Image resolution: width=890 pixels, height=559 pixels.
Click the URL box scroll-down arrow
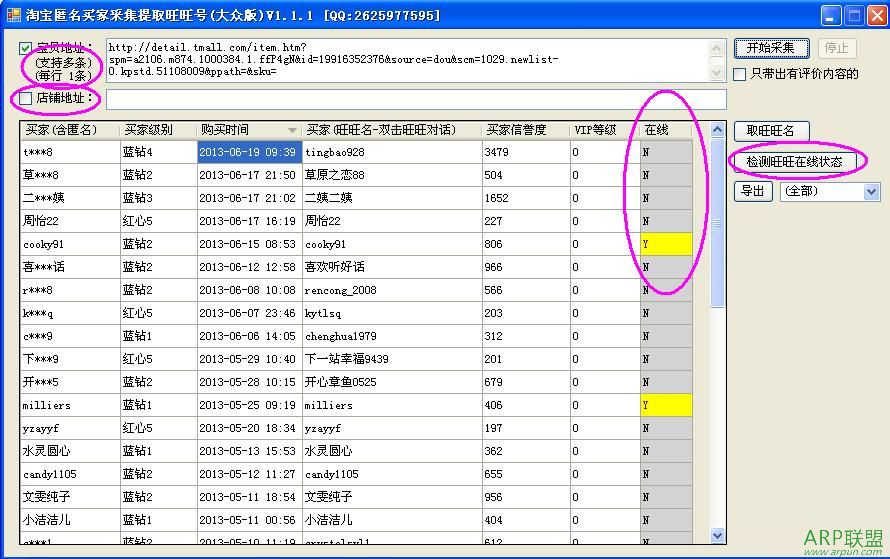click(x=717, y=72)
